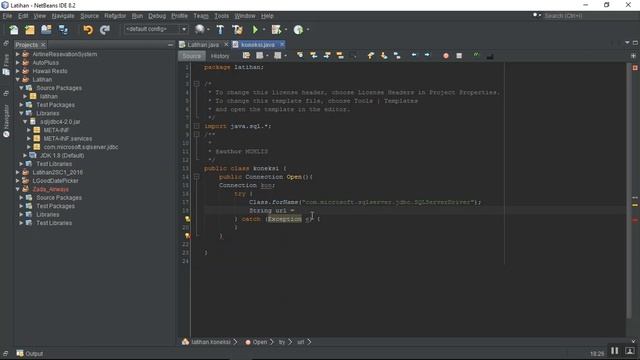Expand the JDK 1.8 (Default) node
The width and height of the screenshot is (640, 360).
[25, 156]
